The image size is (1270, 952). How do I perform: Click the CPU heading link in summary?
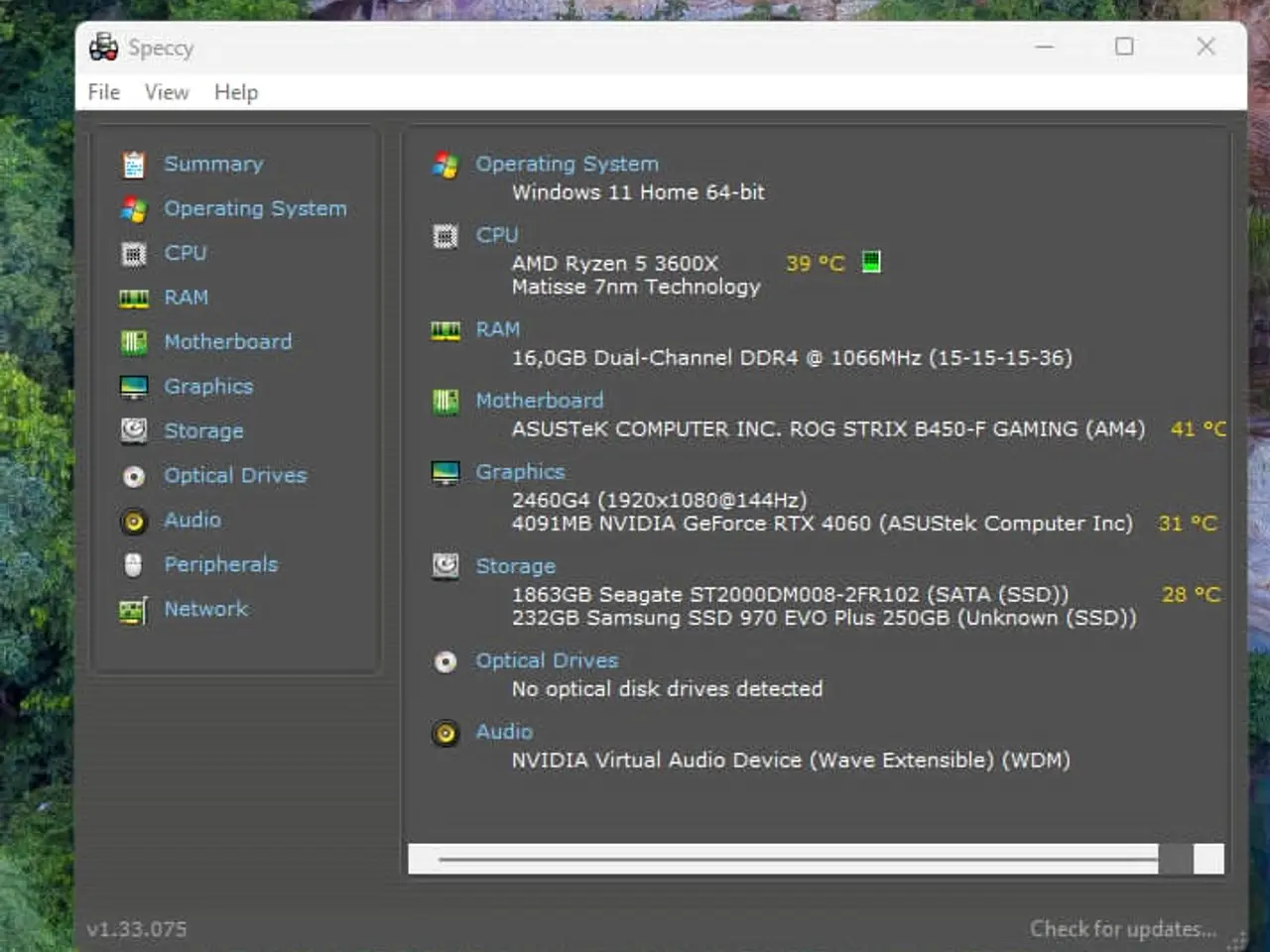click(497, 235)
